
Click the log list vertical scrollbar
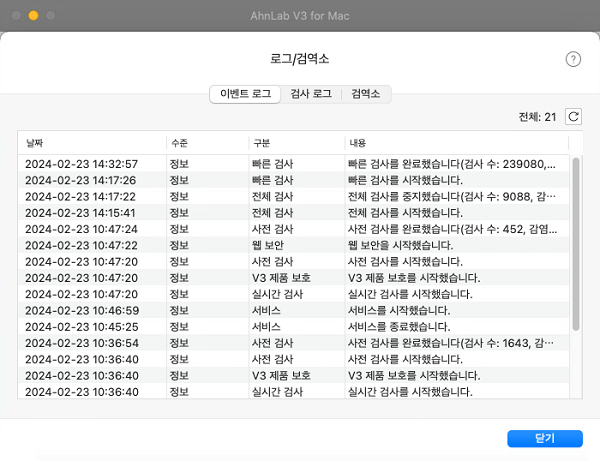(x=576, y=244)
